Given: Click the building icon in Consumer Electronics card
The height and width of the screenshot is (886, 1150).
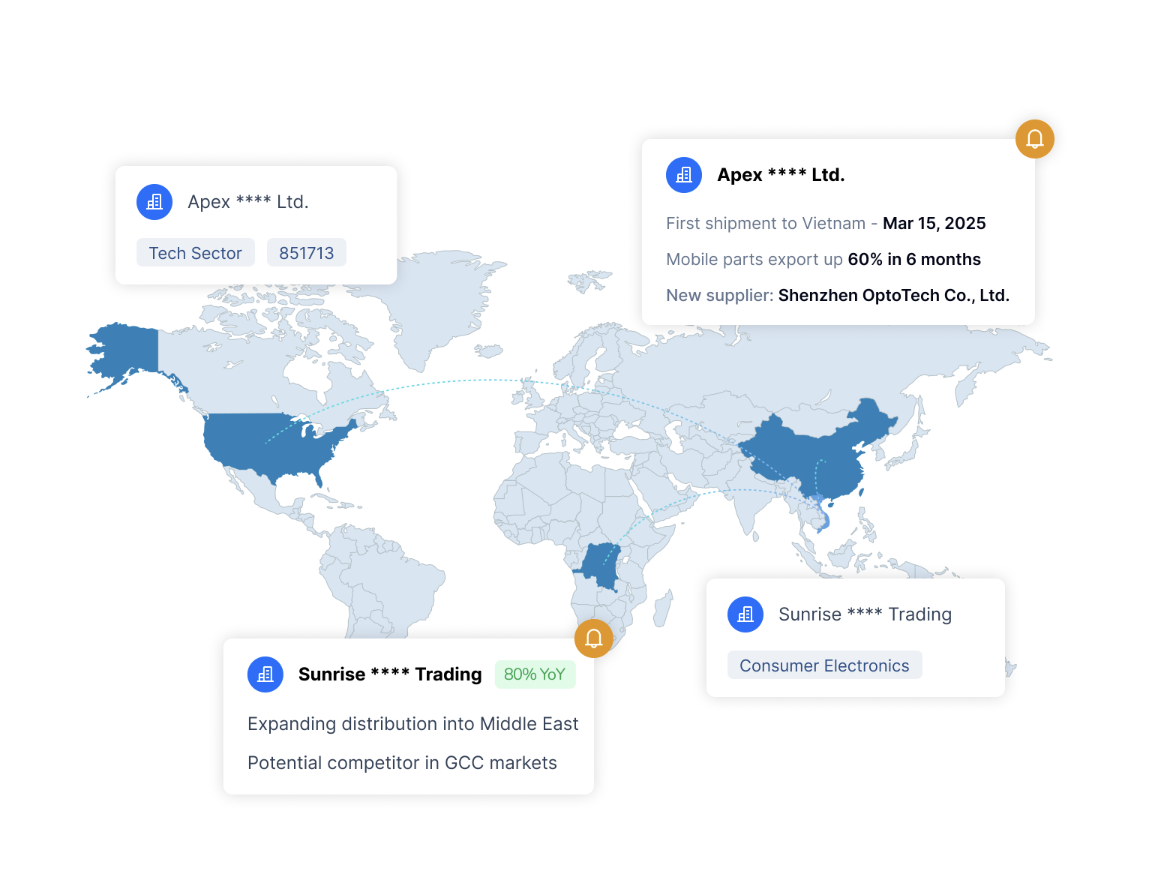Looking at the screenshot, I should tap(745, 614).
